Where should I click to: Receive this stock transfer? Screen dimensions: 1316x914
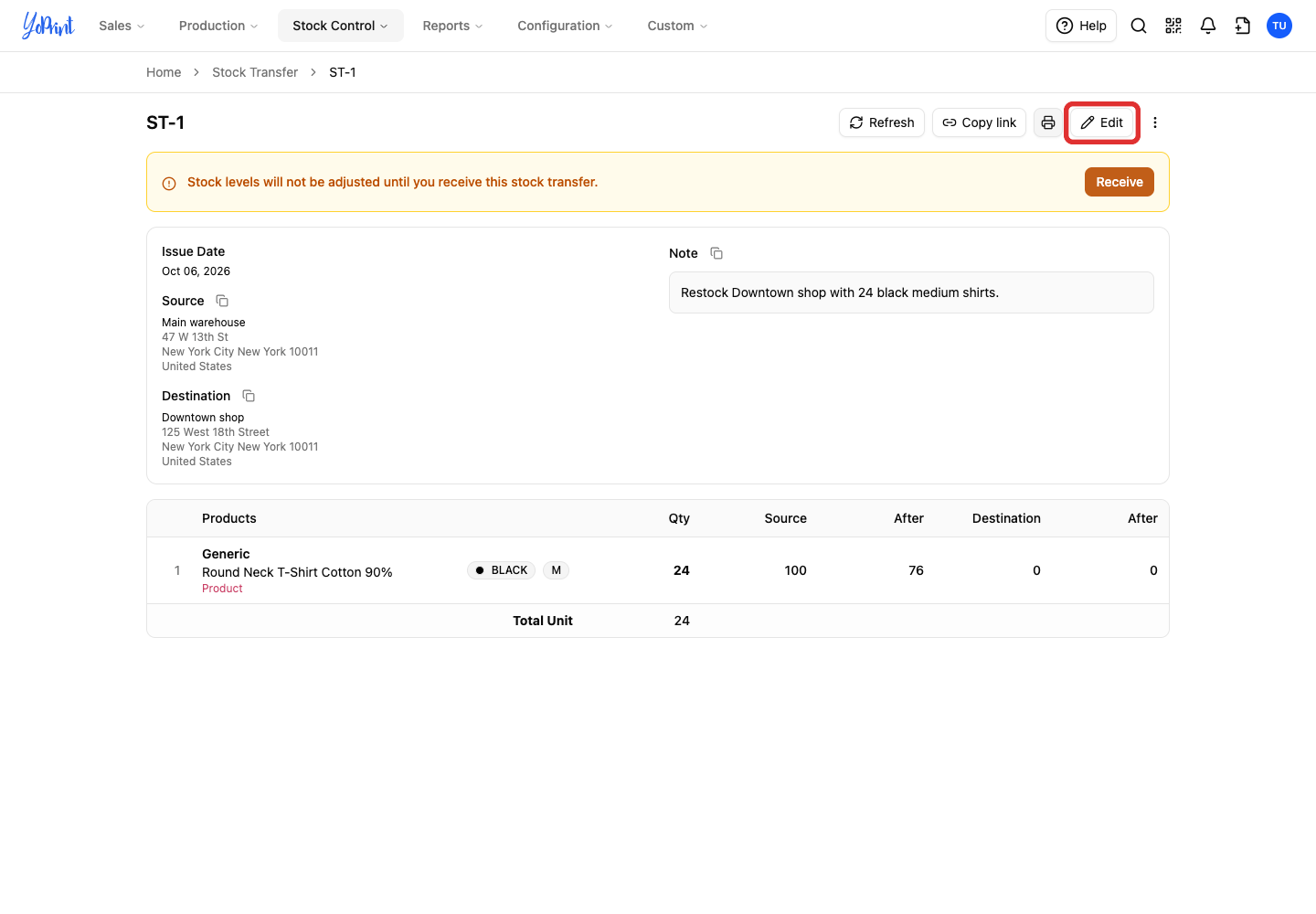[1120, 182]
